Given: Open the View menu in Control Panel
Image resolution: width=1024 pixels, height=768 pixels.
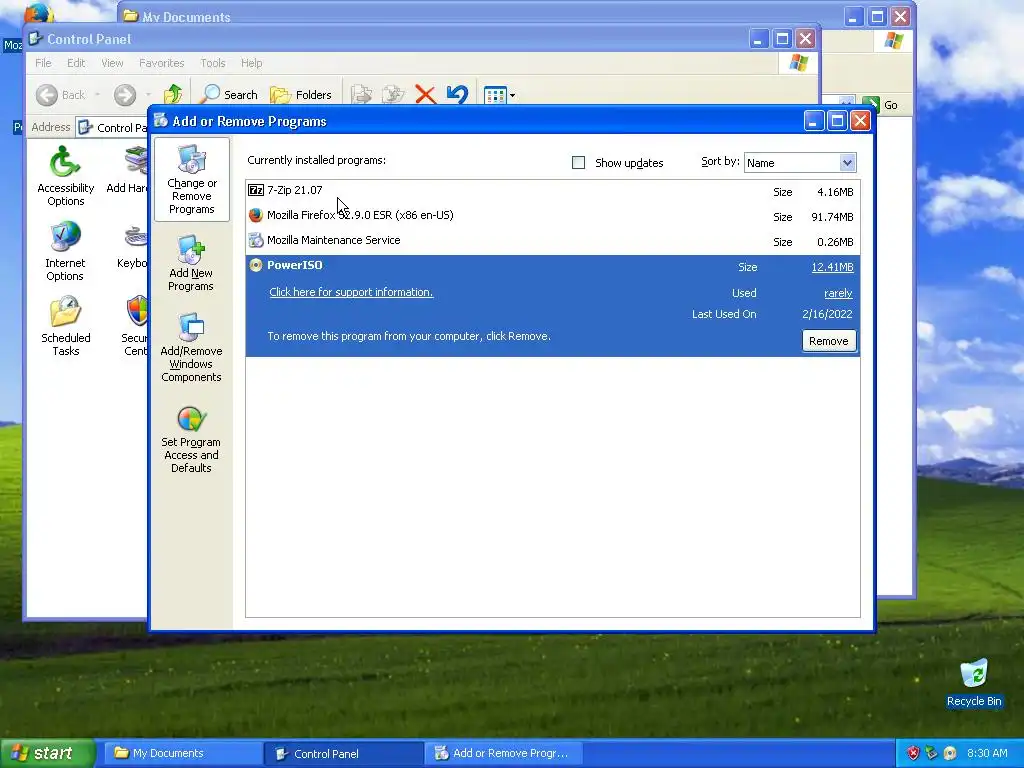Looking at the screenshot, I should (x=112, y=63).
